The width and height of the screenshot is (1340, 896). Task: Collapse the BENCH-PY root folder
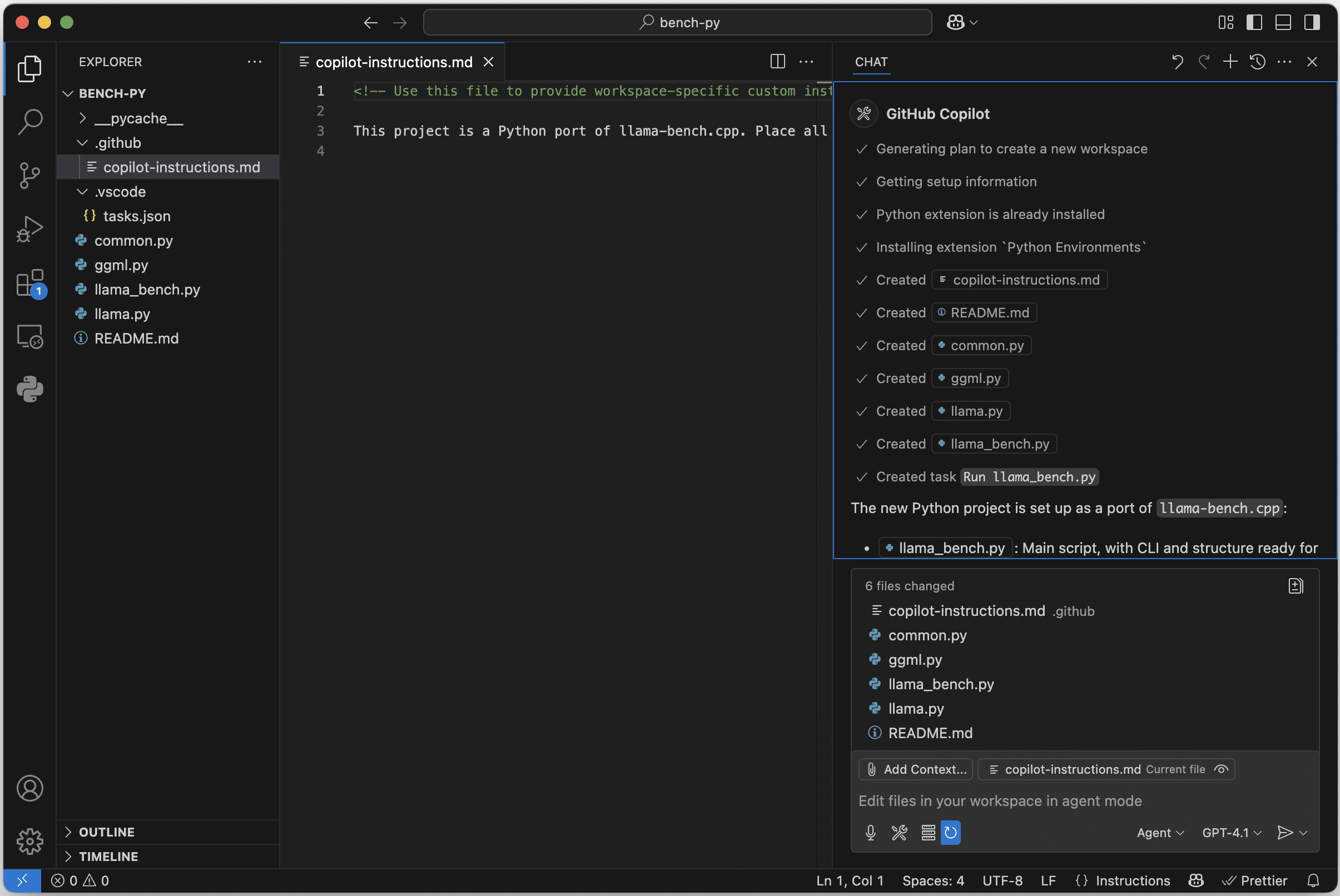pos(68,93)
